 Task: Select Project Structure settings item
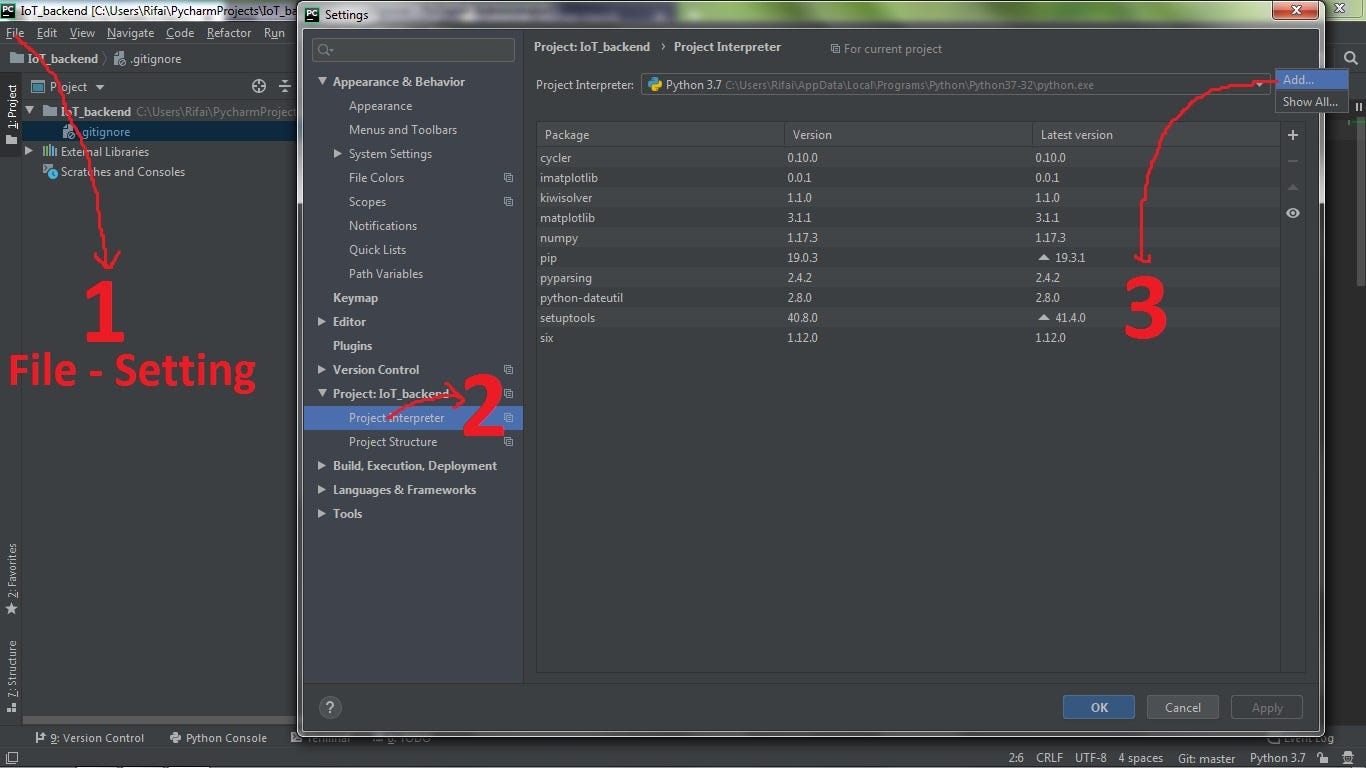(x=393, y=442)
